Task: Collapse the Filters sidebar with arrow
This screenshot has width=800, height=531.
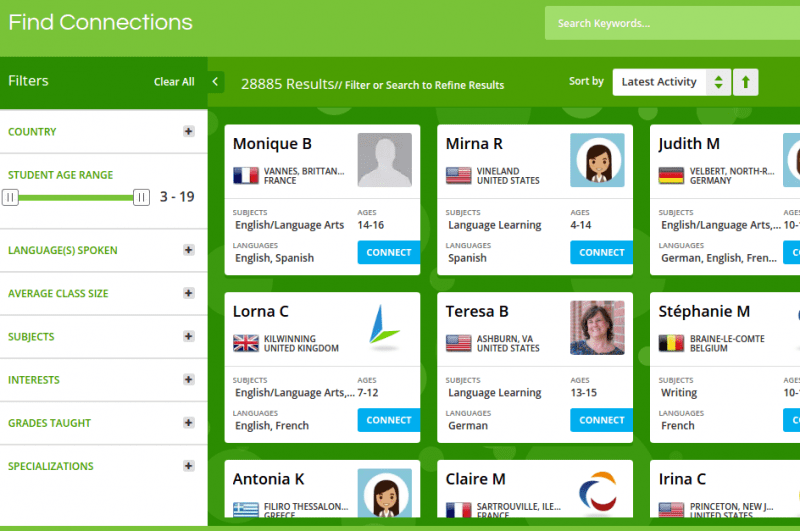Action: [x=216, y=82]
